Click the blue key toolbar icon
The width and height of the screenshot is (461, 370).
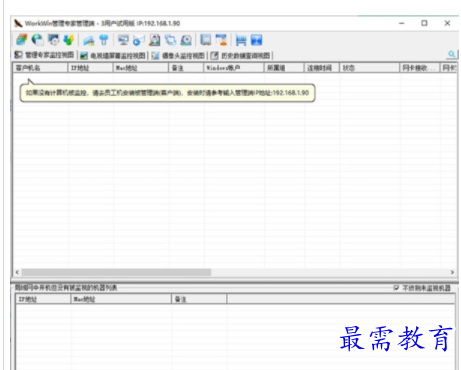(104, 40)
